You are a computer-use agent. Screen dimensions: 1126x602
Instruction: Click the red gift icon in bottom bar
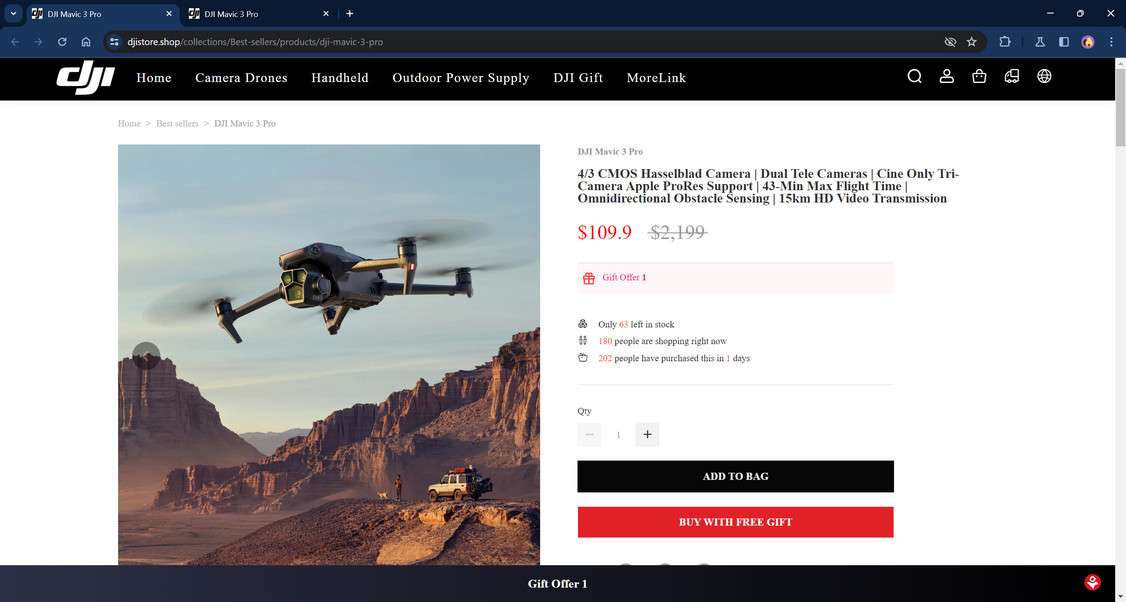(x=1092, y=582)
